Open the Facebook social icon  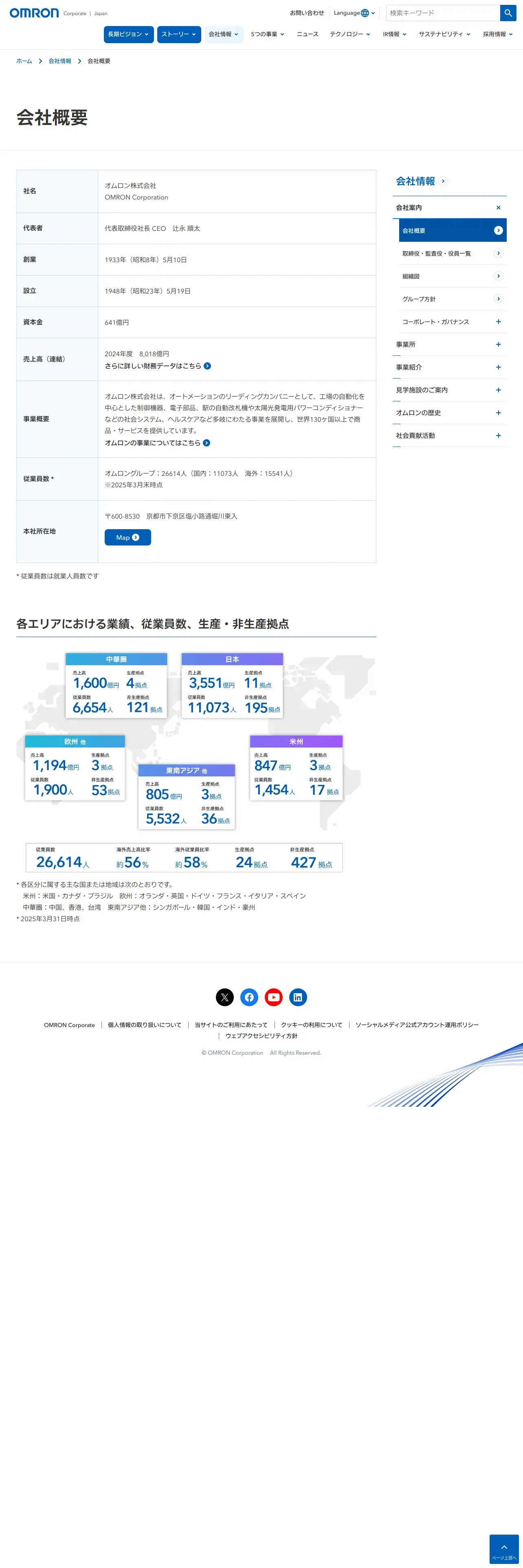249,997
